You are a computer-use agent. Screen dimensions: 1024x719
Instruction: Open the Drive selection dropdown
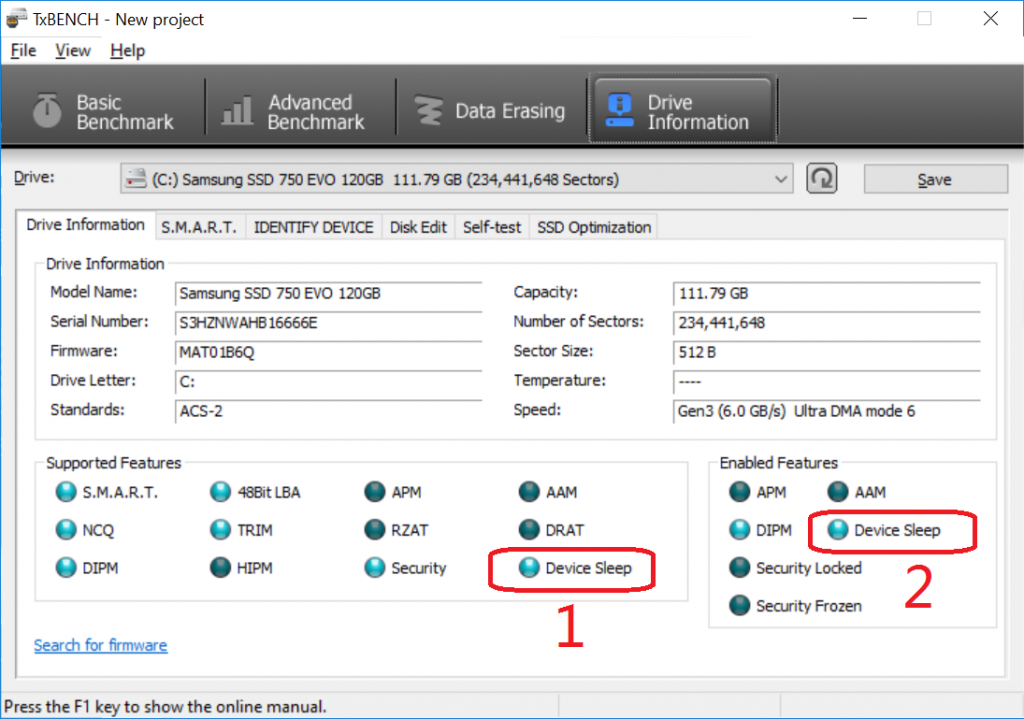click(456, 179)
